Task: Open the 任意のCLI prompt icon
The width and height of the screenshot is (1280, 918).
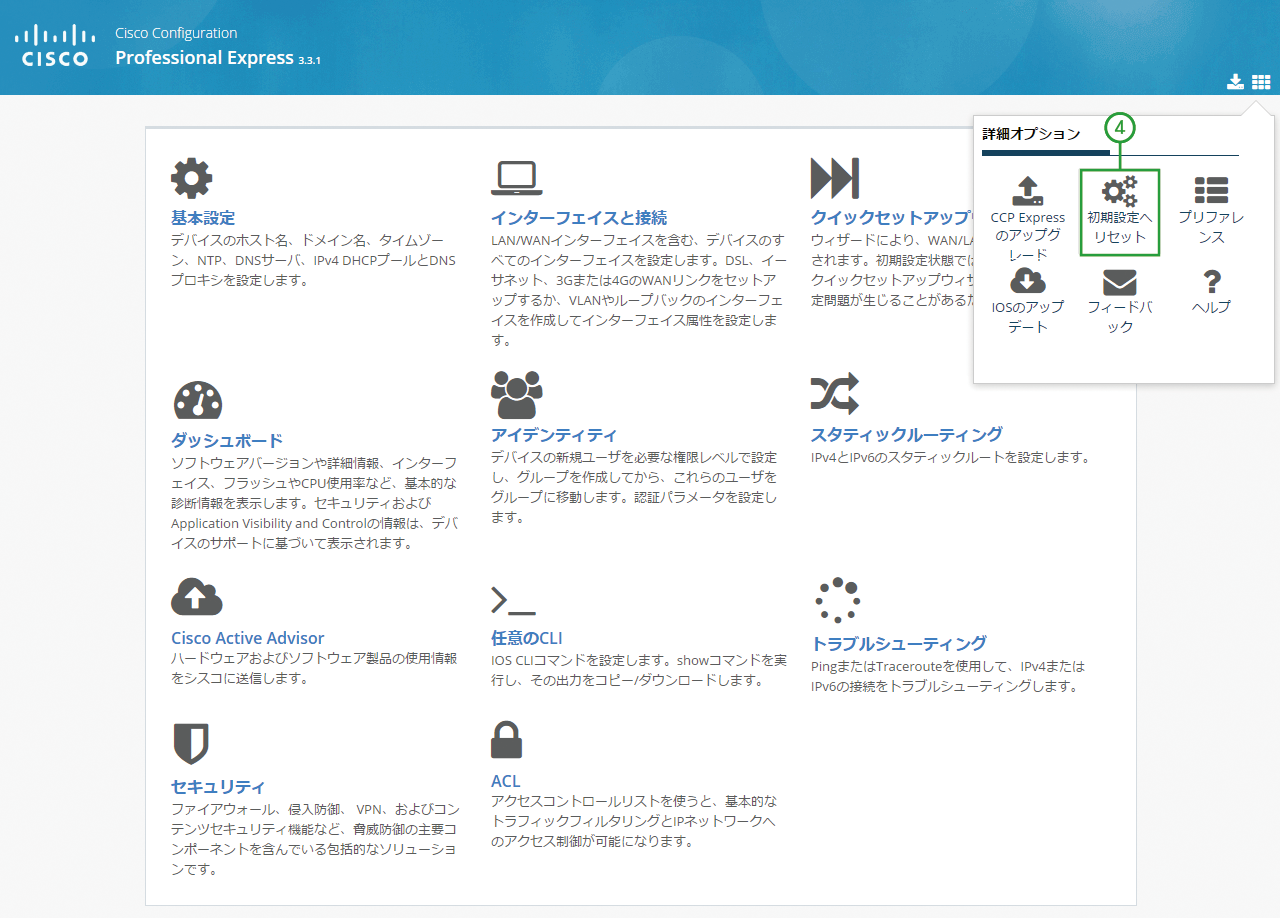Action: tap(513, 600)
